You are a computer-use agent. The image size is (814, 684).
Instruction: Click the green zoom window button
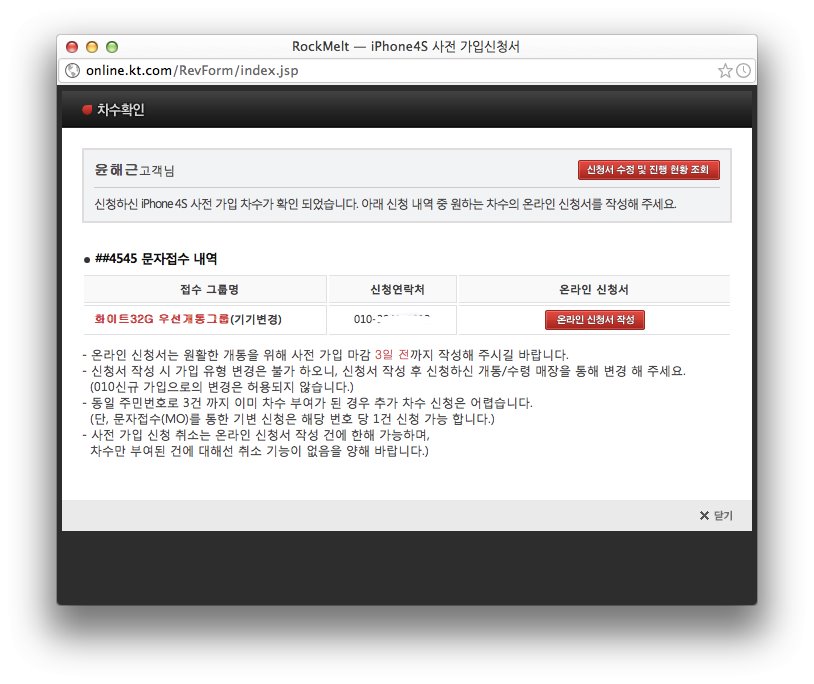tap(112, 47)
